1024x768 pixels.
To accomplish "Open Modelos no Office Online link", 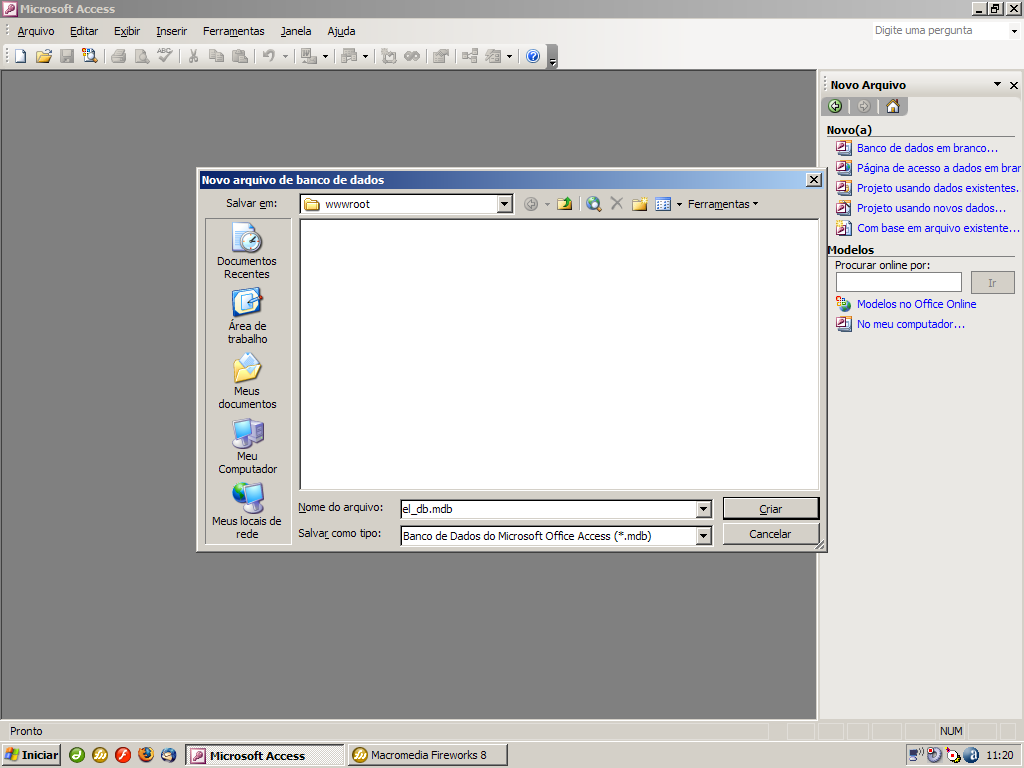I will (916, 304).
